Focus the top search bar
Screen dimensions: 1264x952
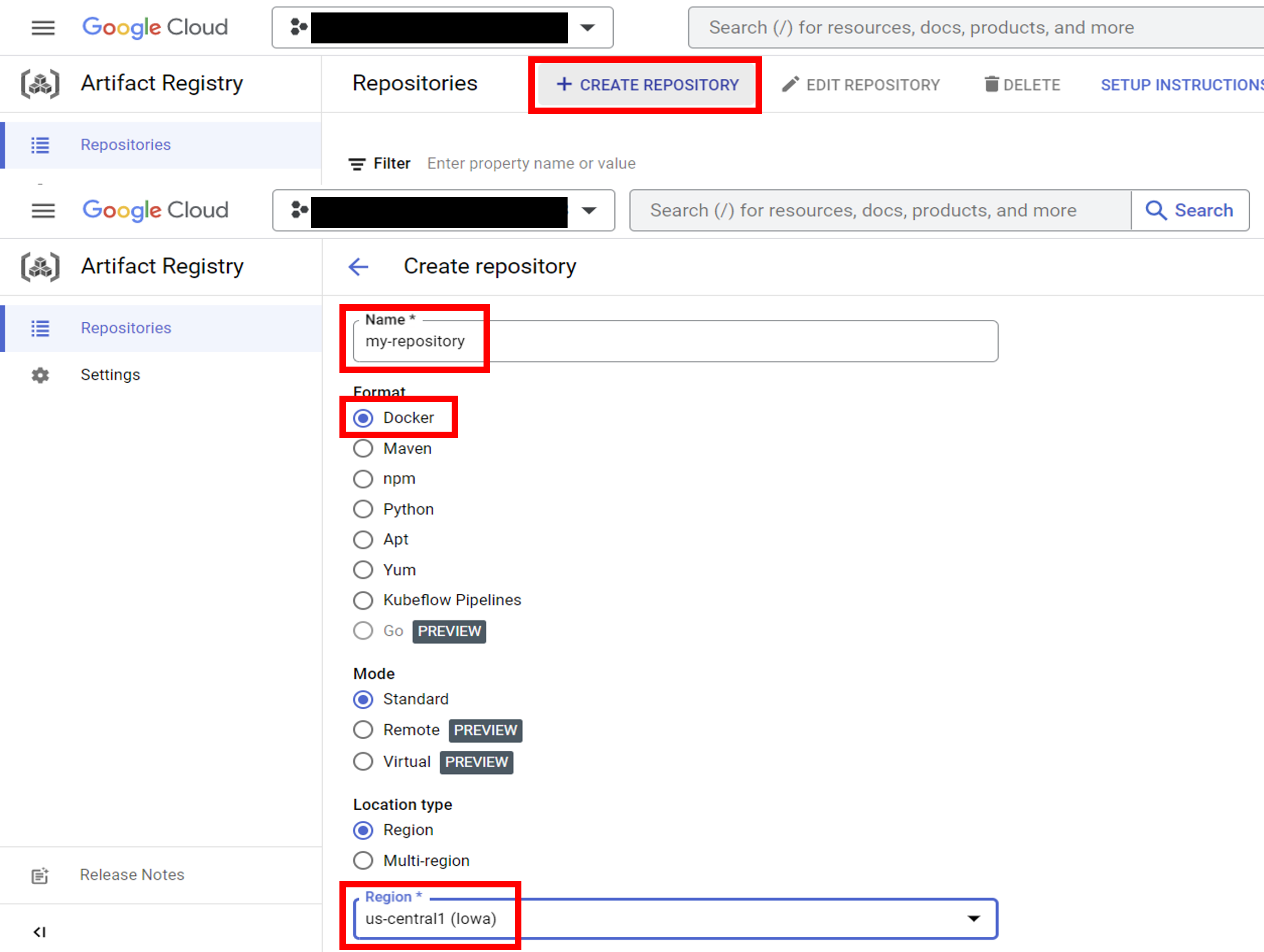click(976, 27)
